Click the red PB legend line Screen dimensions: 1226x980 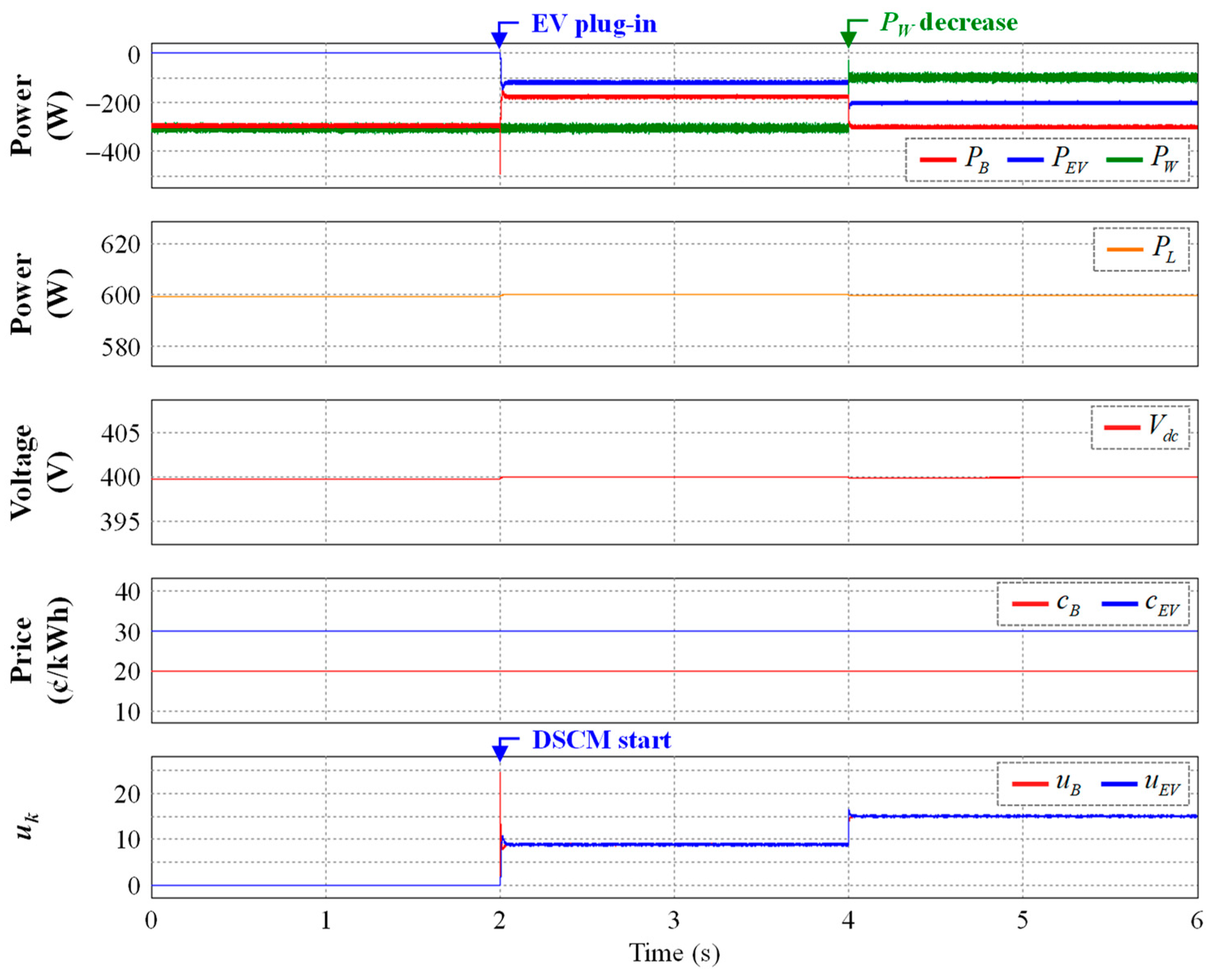[938, 160]
